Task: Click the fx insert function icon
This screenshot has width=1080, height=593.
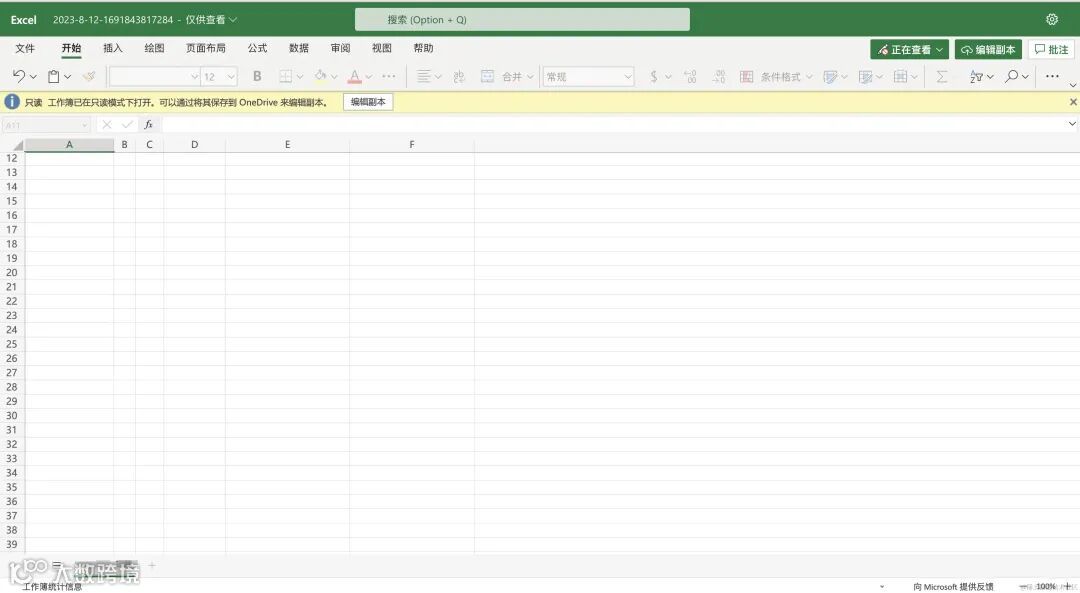Action: 148,125
